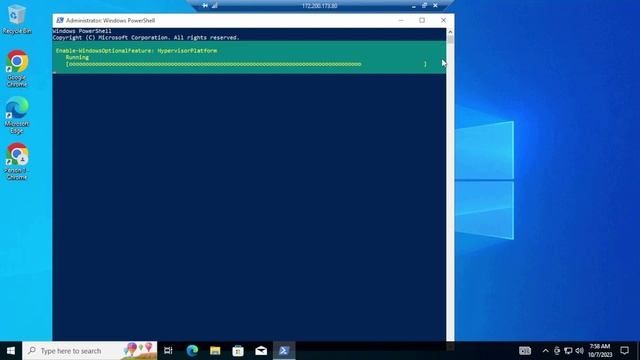640x360 pixels.
Task: Restore down the remote desktop session
Action: click(x=424, y=6)
